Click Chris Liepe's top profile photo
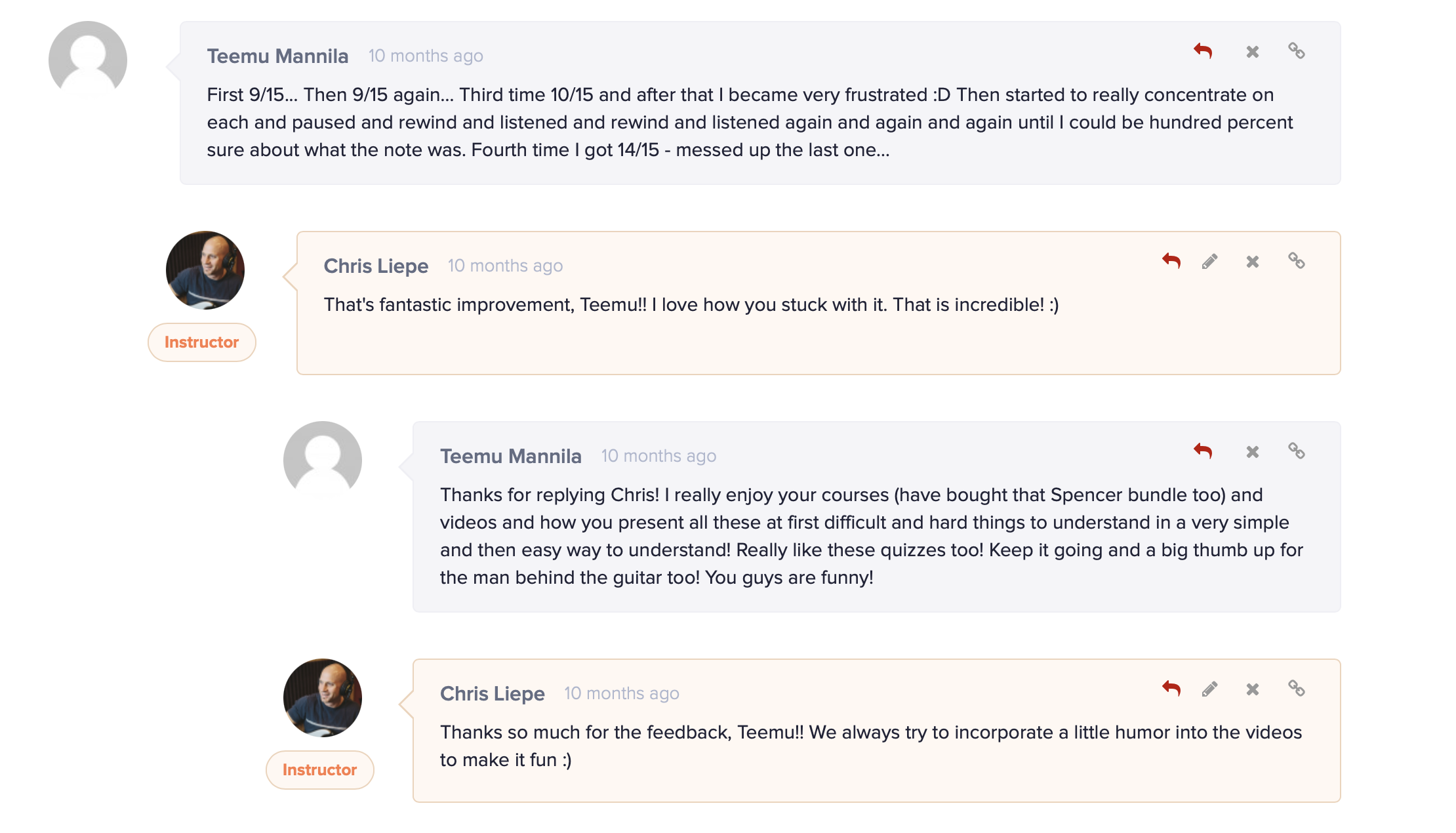The image size is (1456, 833). [x=205, y=270]
